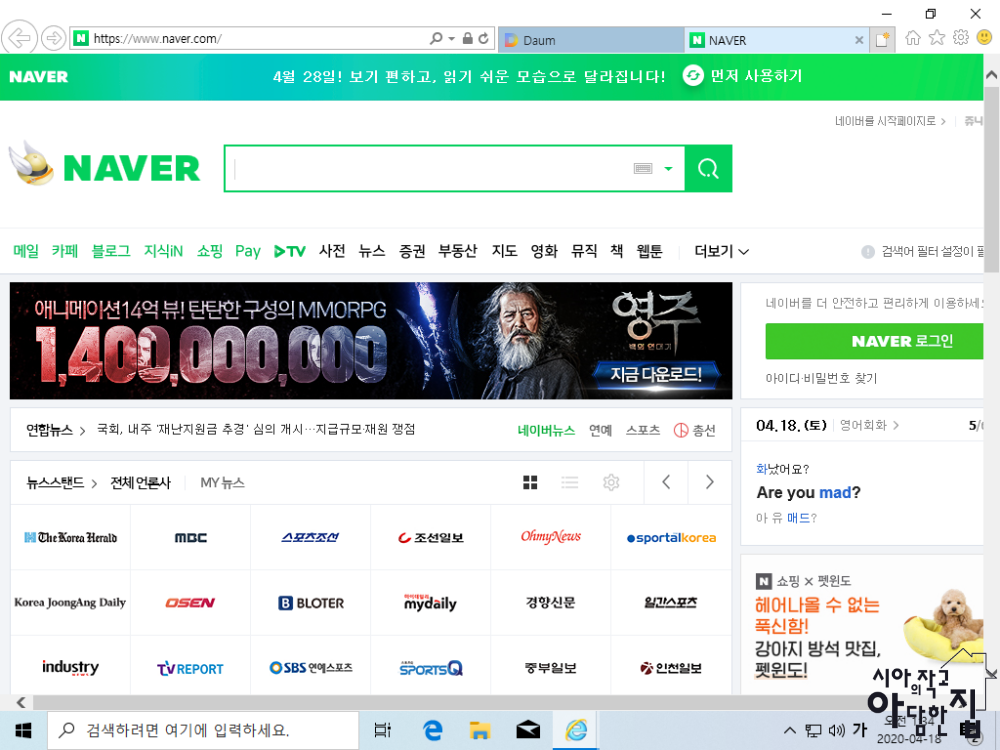Viewport: 1000px width, 750px height.
Task: Open browser tools gear icon
Action: [x=960, y=38]
